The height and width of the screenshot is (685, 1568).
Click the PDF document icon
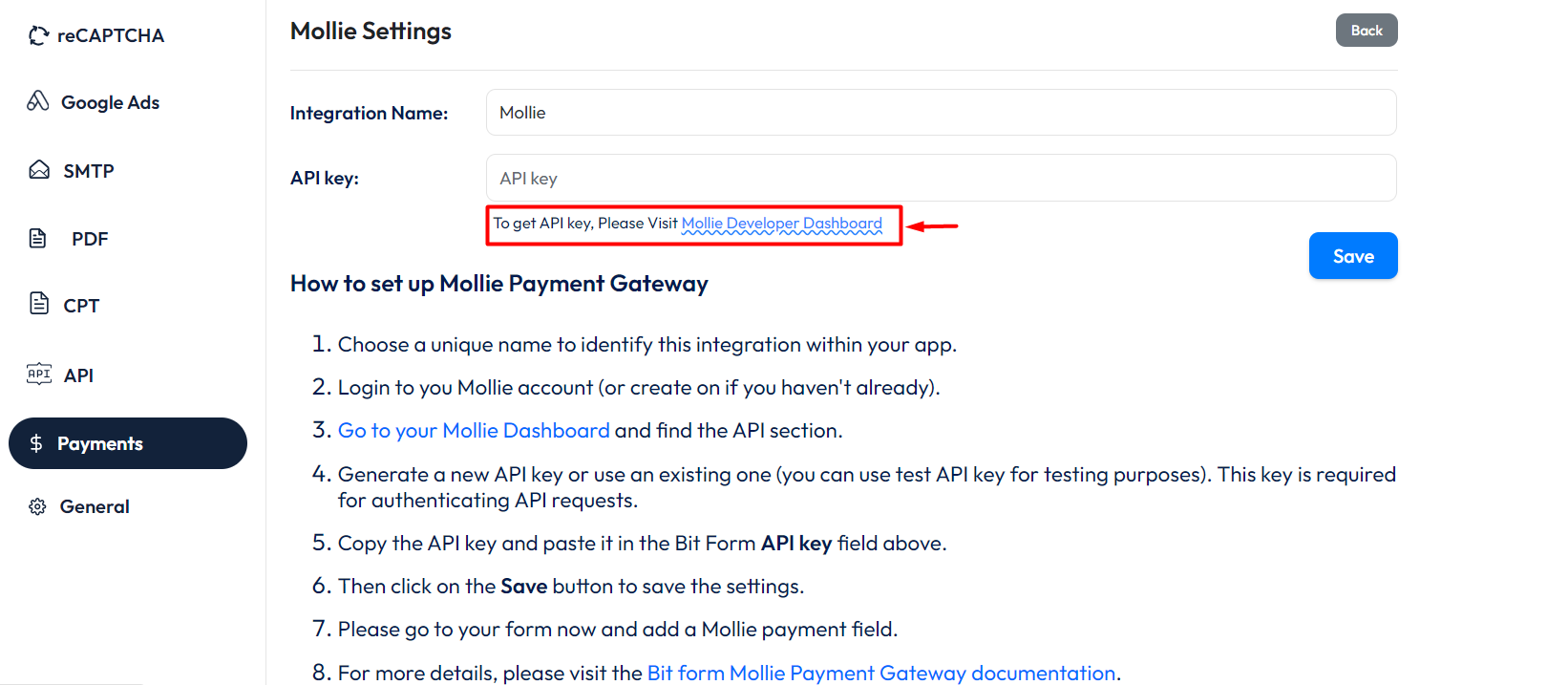tap(38, 238)
